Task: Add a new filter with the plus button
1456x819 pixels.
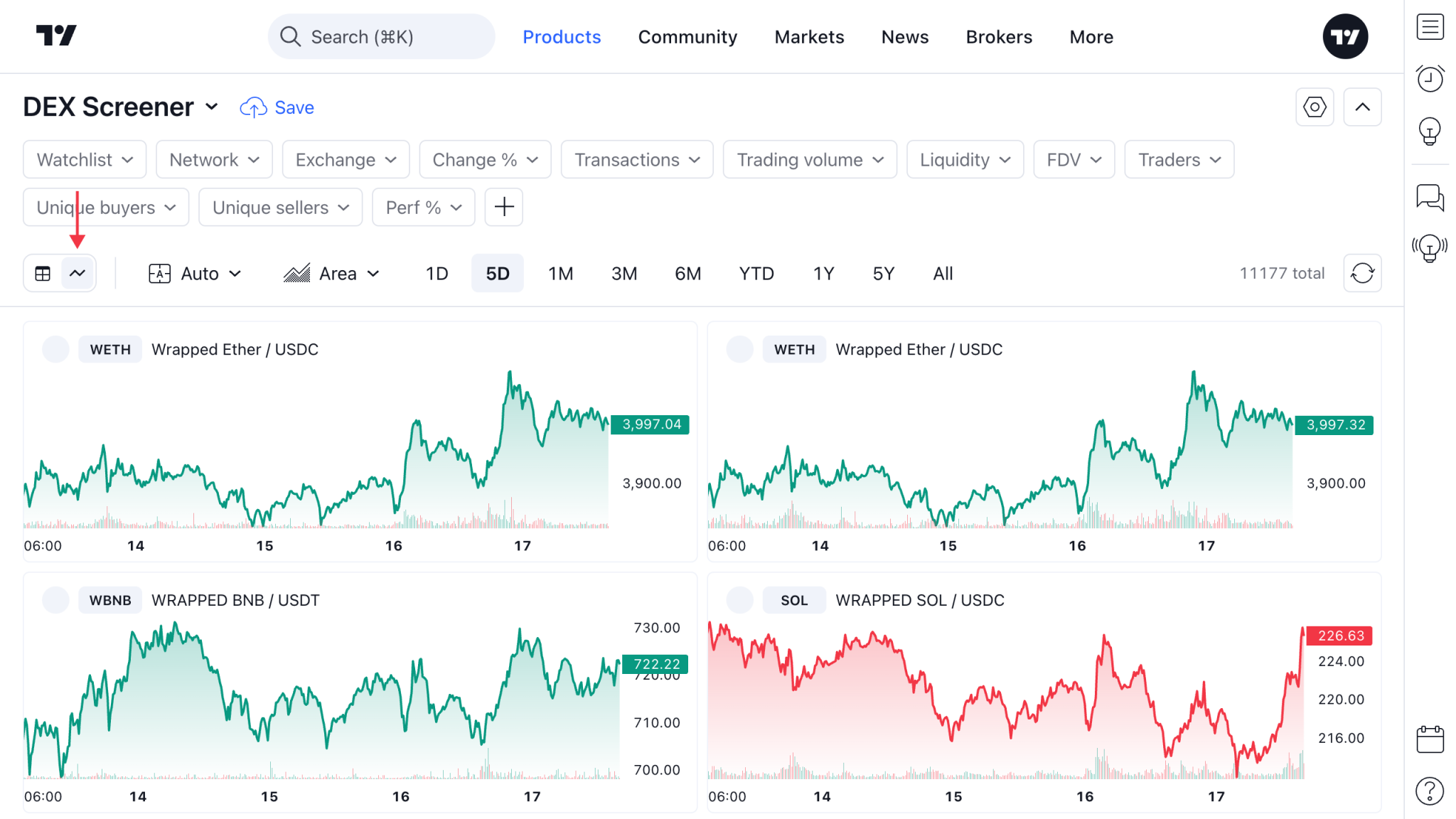Action: coord(504,207)
